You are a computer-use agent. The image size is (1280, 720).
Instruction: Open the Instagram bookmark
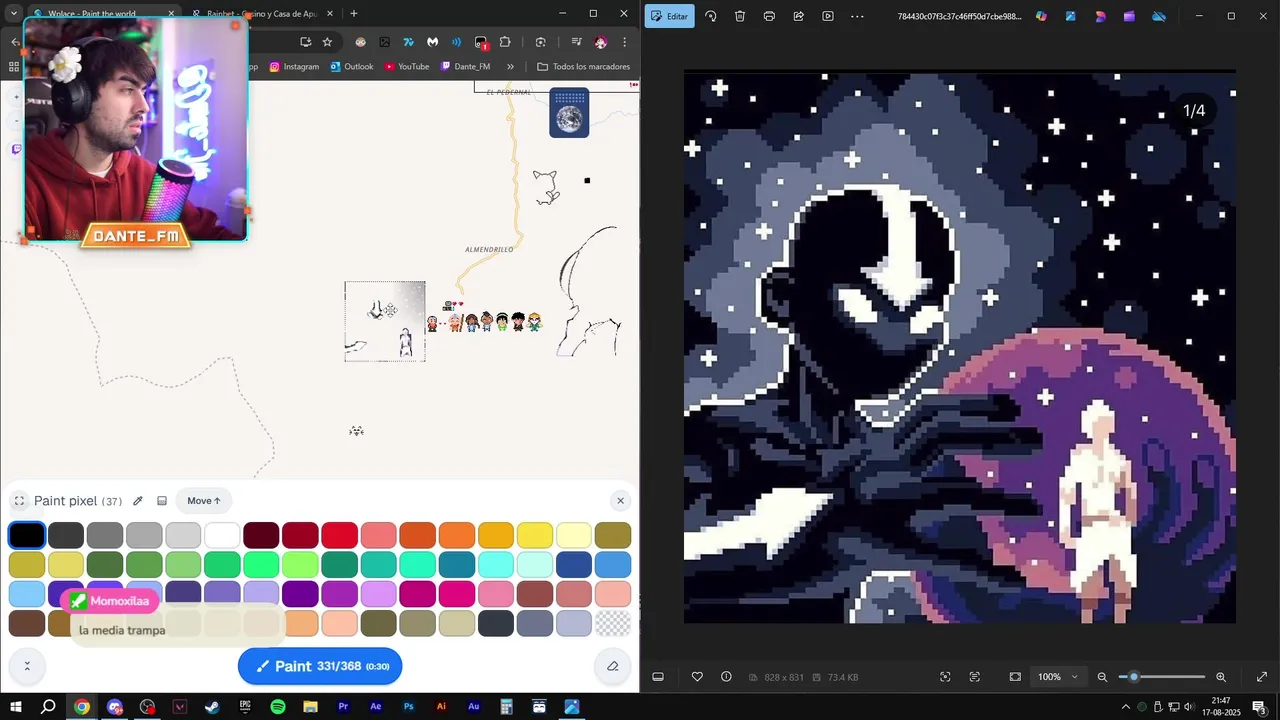(x=294, y=67)
